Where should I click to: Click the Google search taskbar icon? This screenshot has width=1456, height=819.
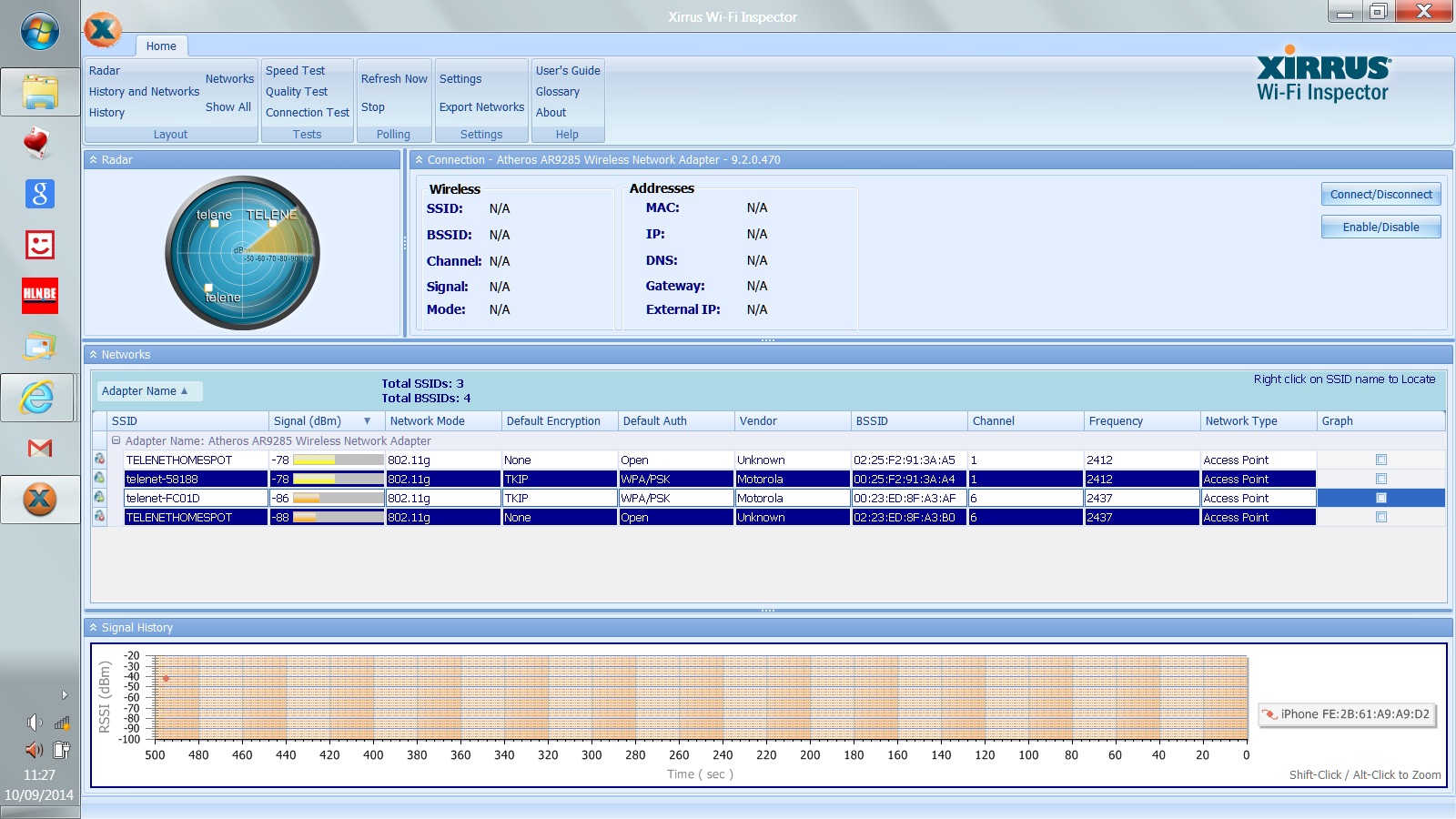pos(40,194)
